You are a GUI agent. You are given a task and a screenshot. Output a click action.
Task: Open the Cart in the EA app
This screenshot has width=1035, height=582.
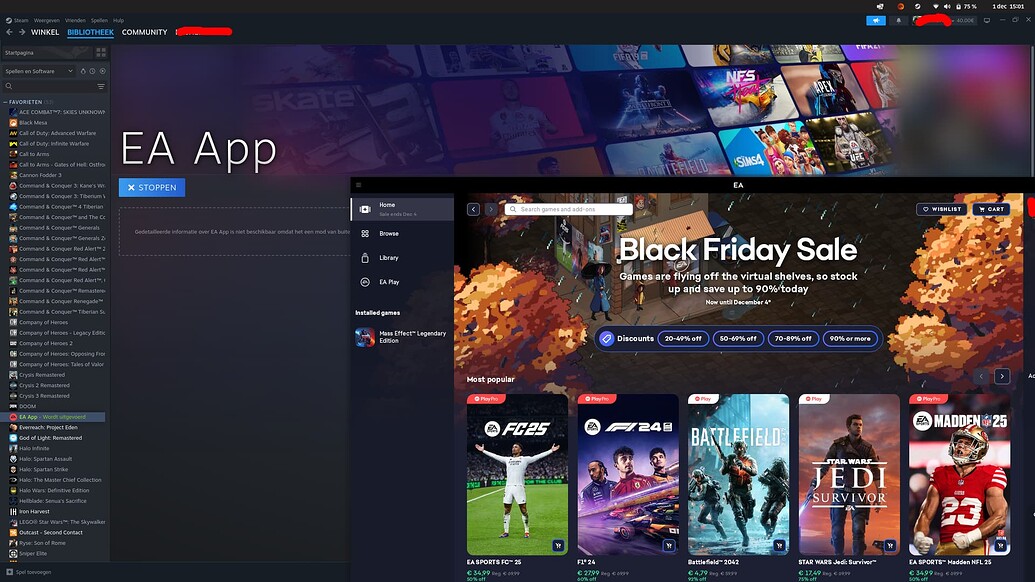(991, 209)
